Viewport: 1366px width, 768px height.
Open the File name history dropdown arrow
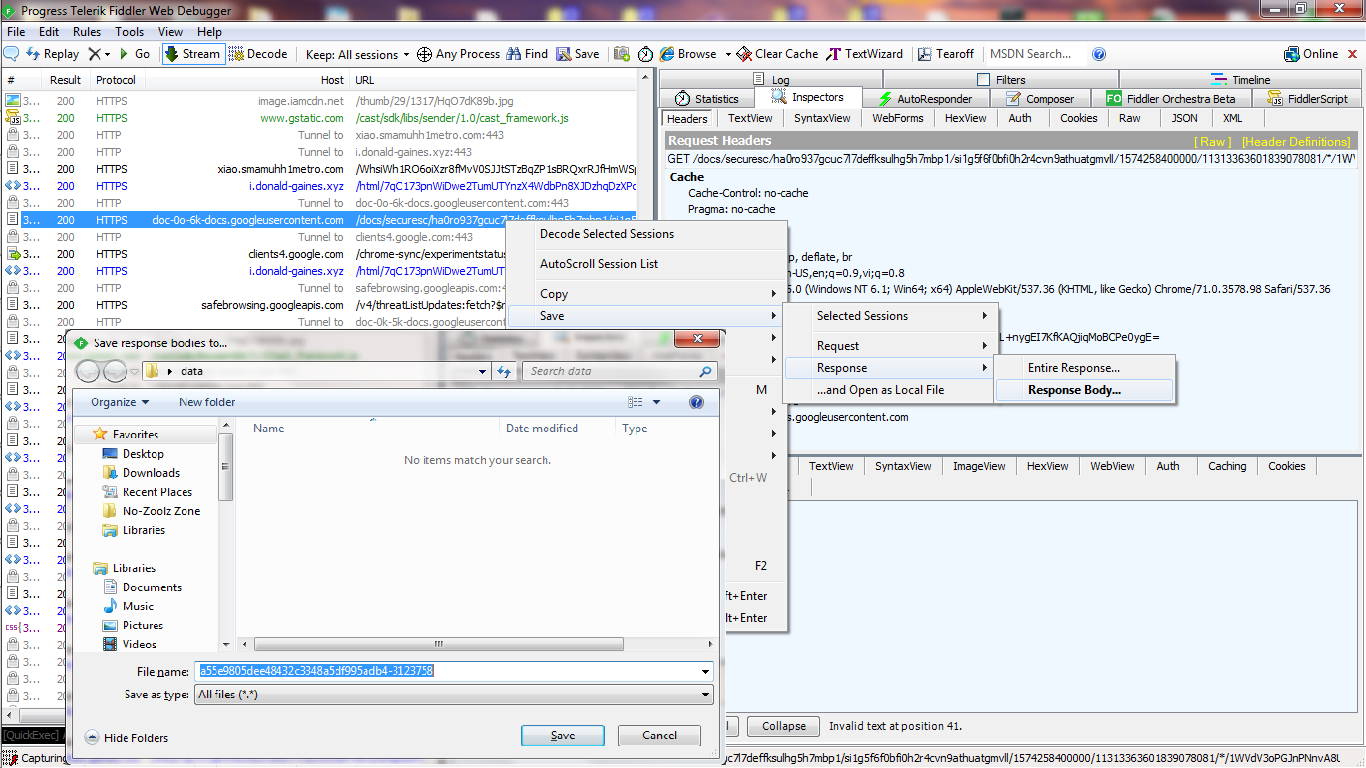point(706,672)
